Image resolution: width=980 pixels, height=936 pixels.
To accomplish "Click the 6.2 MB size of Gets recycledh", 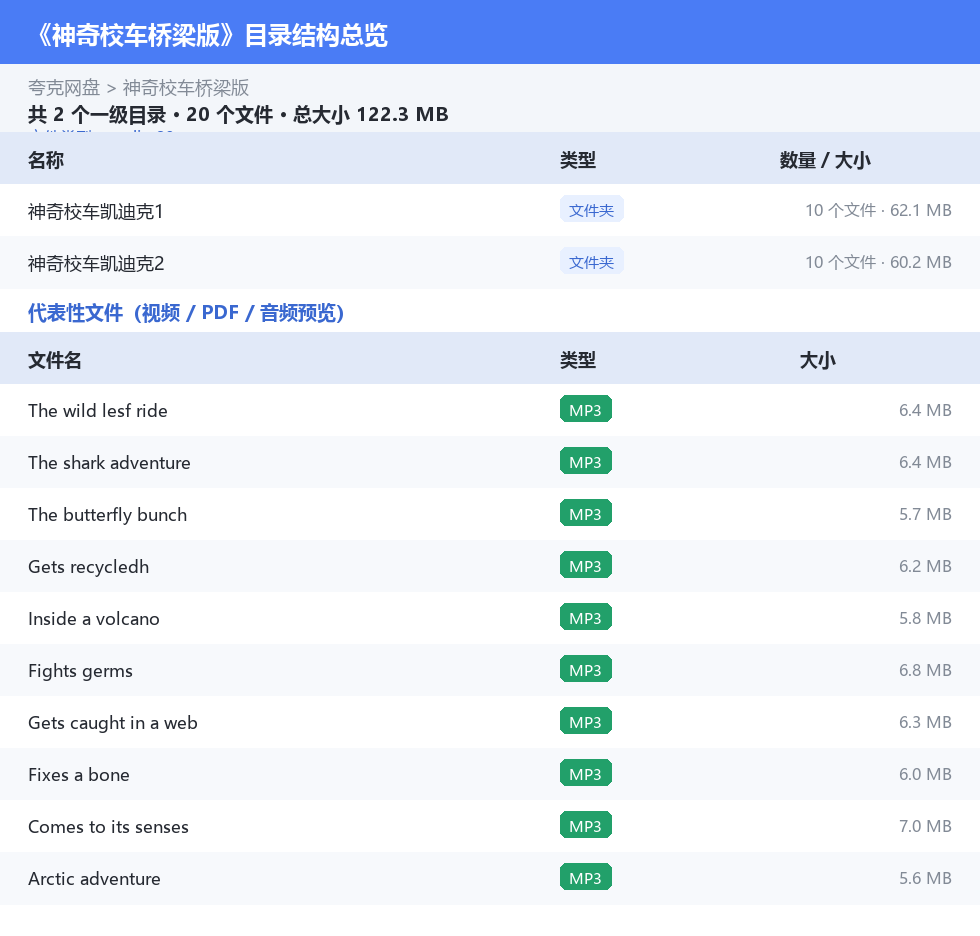I will click(x=925, y=566).
